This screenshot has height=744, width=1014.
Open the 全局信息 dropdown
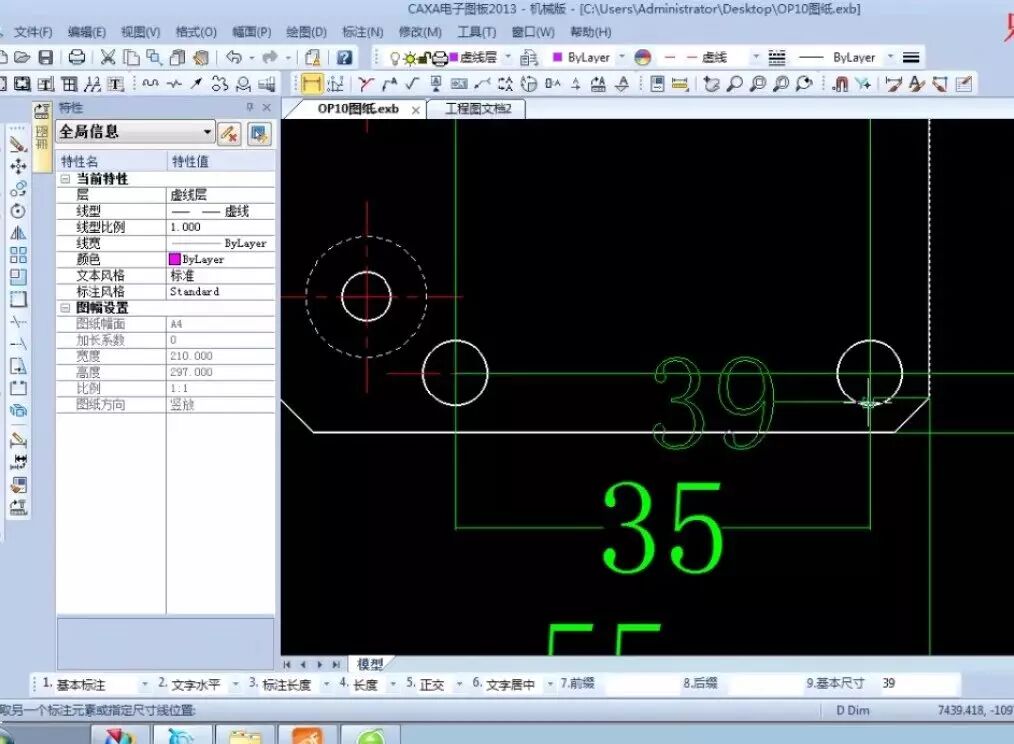click(207, 132)
